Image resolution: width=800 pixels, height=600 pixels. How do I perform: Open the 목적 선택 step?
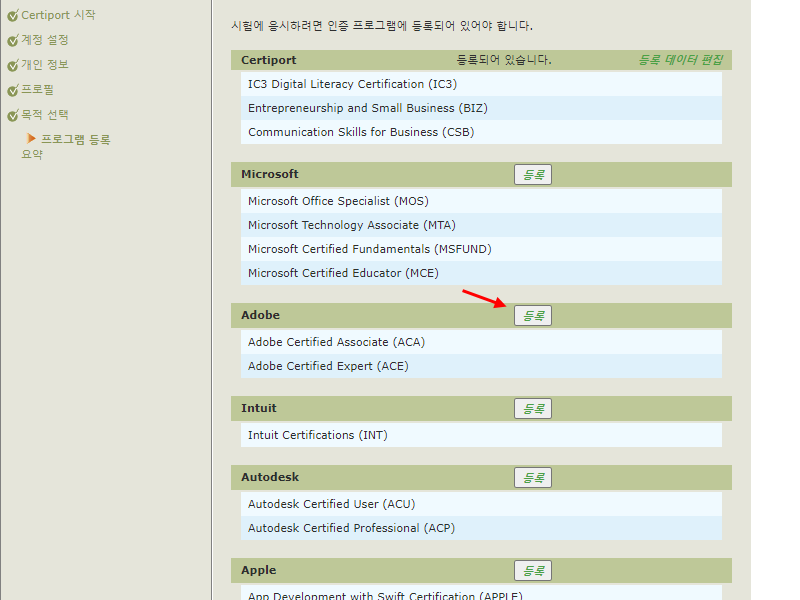pos(45,114)
